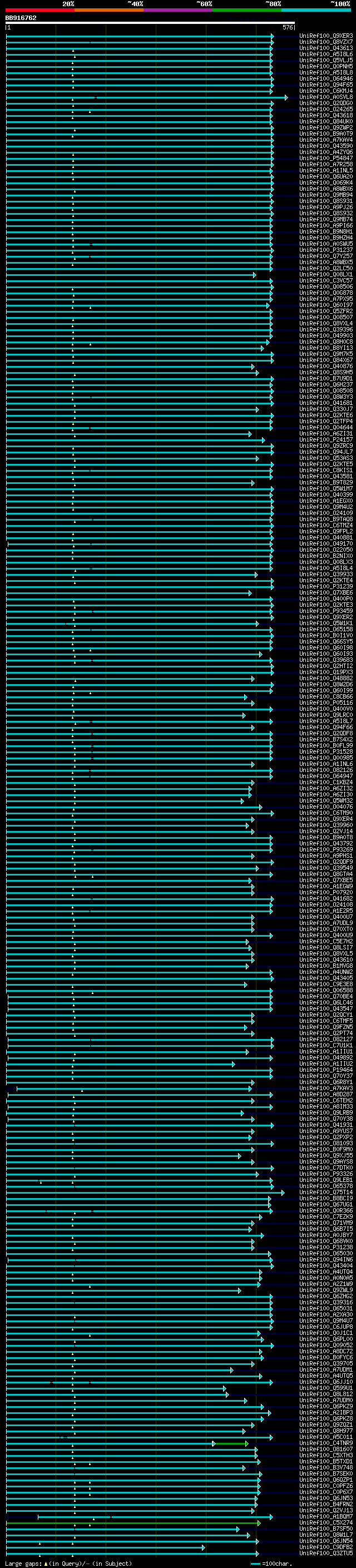Image resolution: width=356 pixels, height=1568 pixels.
Task: Select the UniRef100_A1IIU2 label
Action: click(x=326, y=1064)
